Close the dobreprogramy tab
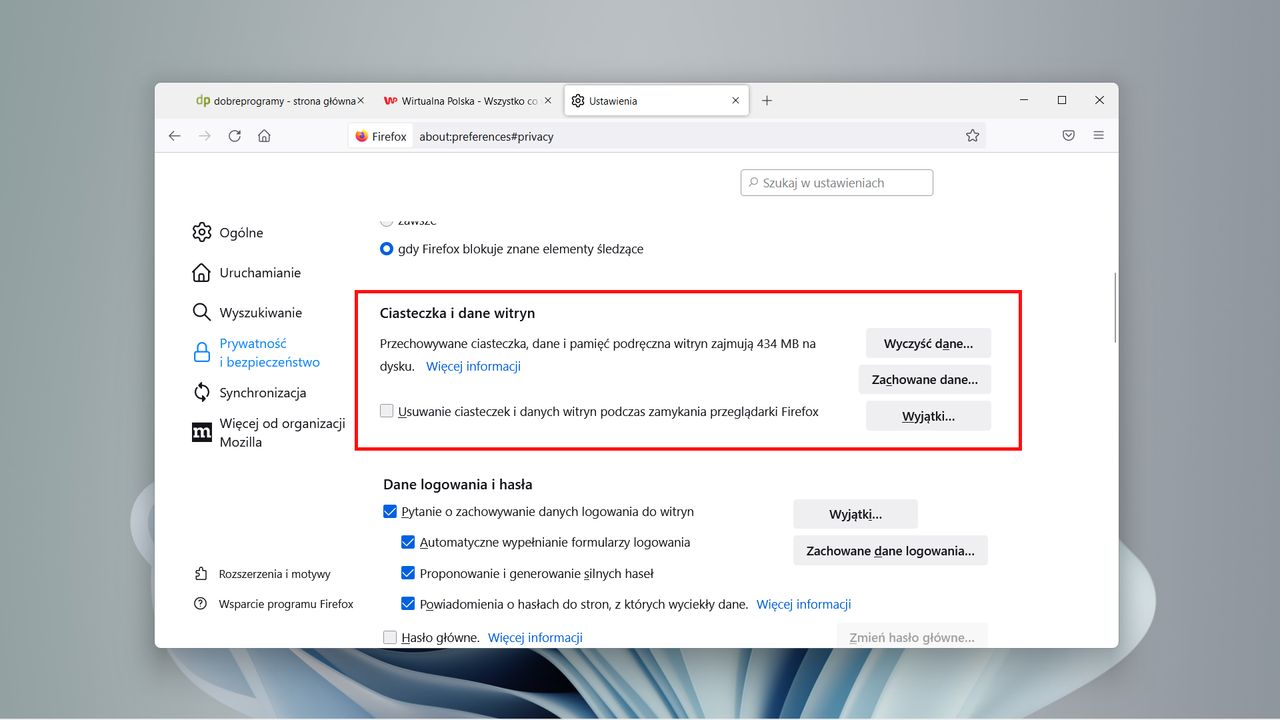Viewport: 1280px width, 720px height. [360, 101]
